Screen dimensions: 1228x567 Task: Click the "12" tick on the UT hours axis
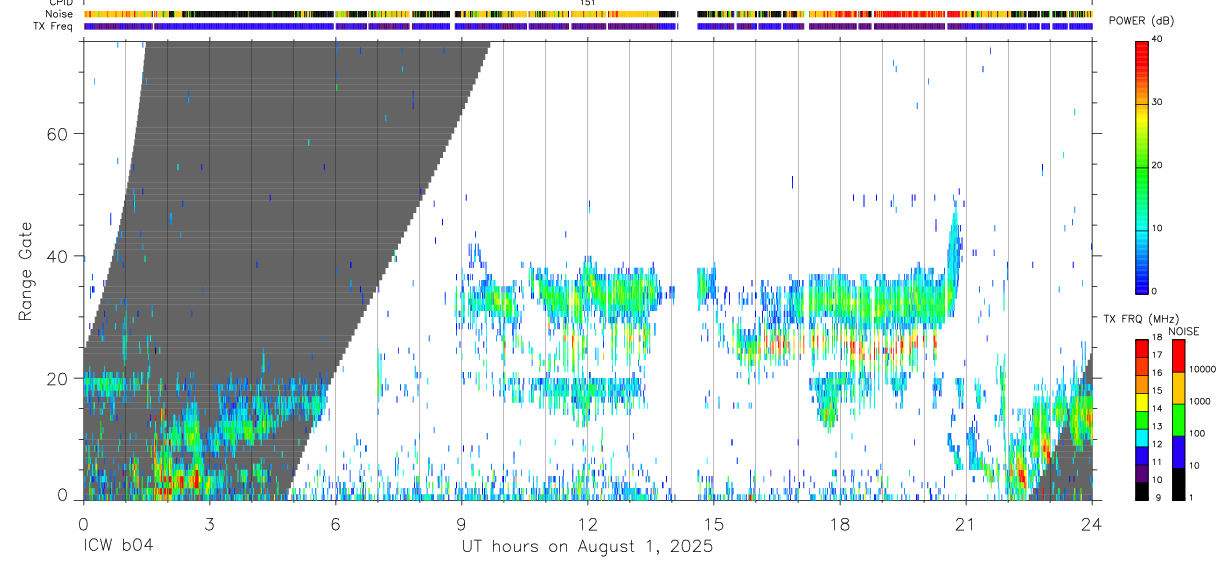(x=587, y=524)
